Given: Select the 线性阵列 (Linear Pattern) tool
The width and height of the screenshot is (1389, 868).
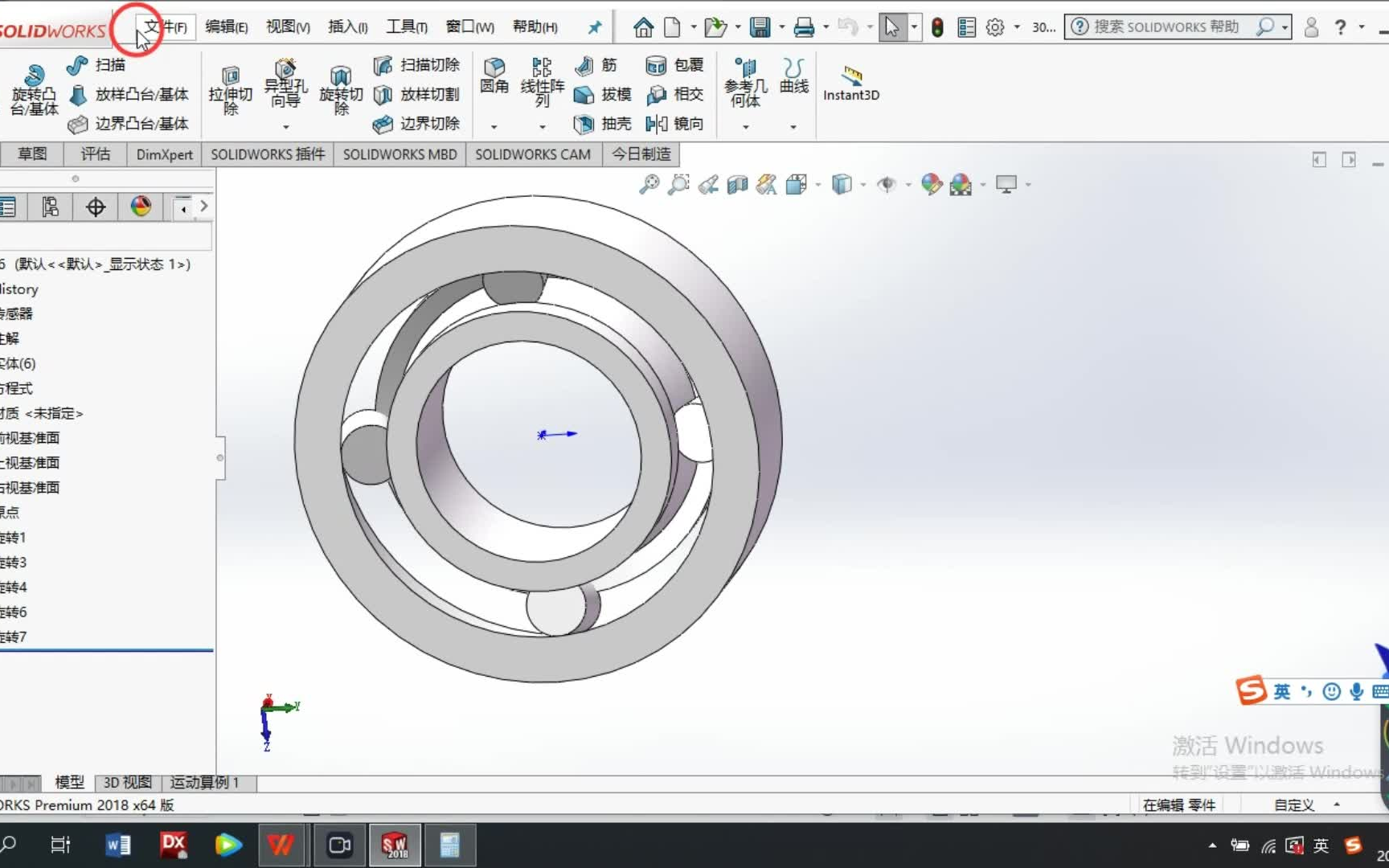Looking at the screenshot, I should click(541, 76).
